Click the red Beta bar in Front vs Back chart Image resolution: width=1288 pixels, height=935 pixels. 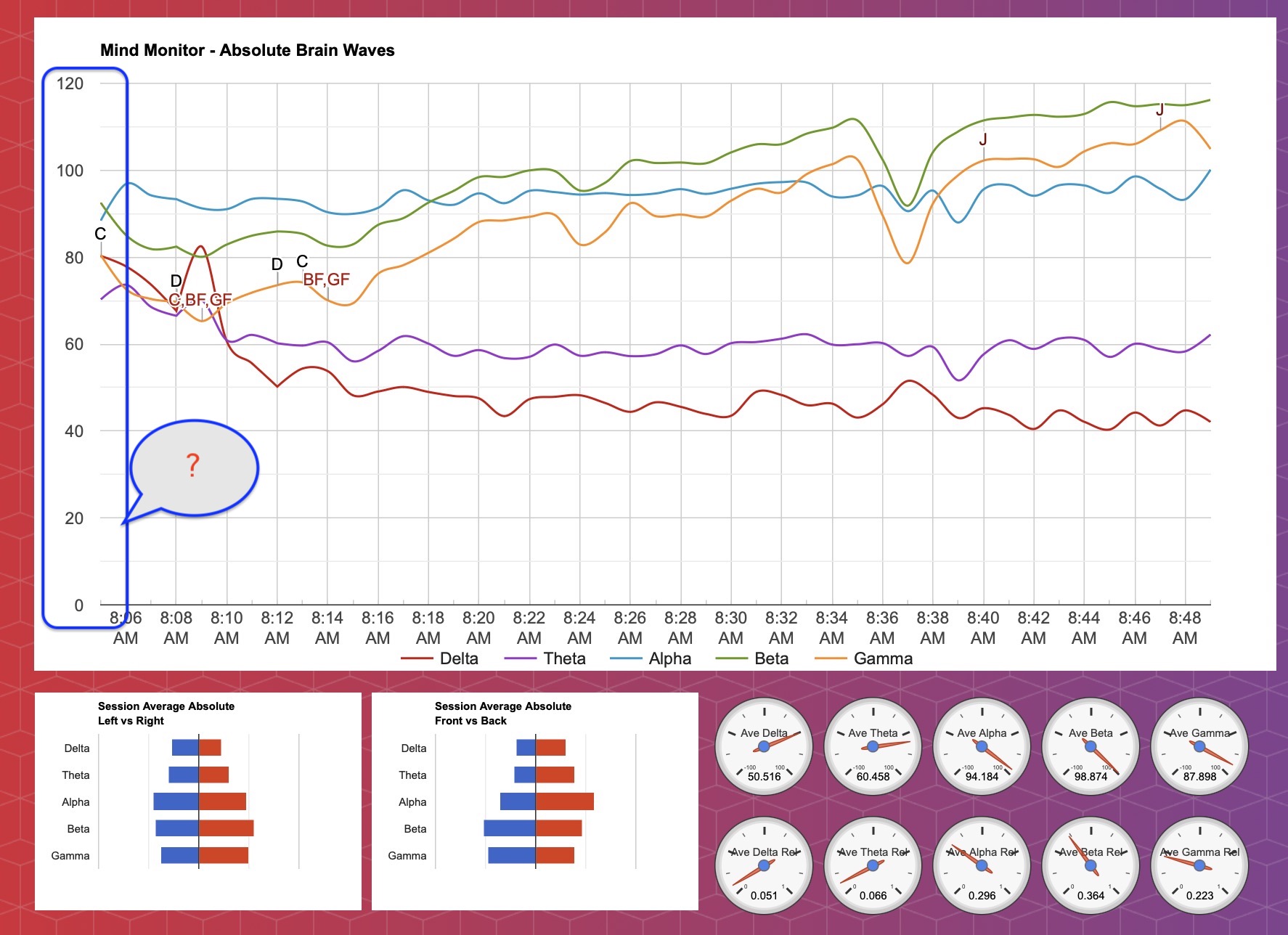(559, 828)
